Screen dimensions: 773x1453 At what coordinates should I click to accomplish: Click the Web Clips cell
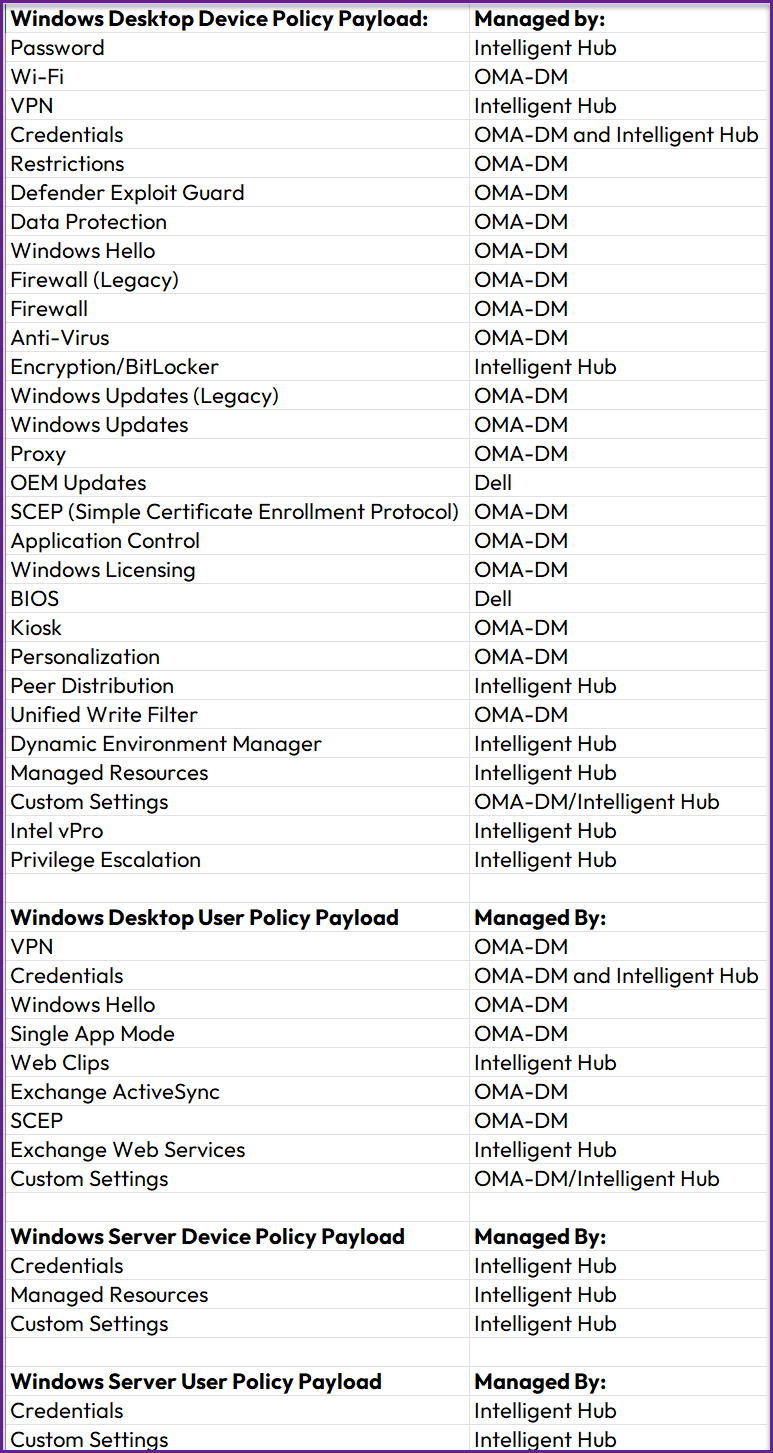60,1063
